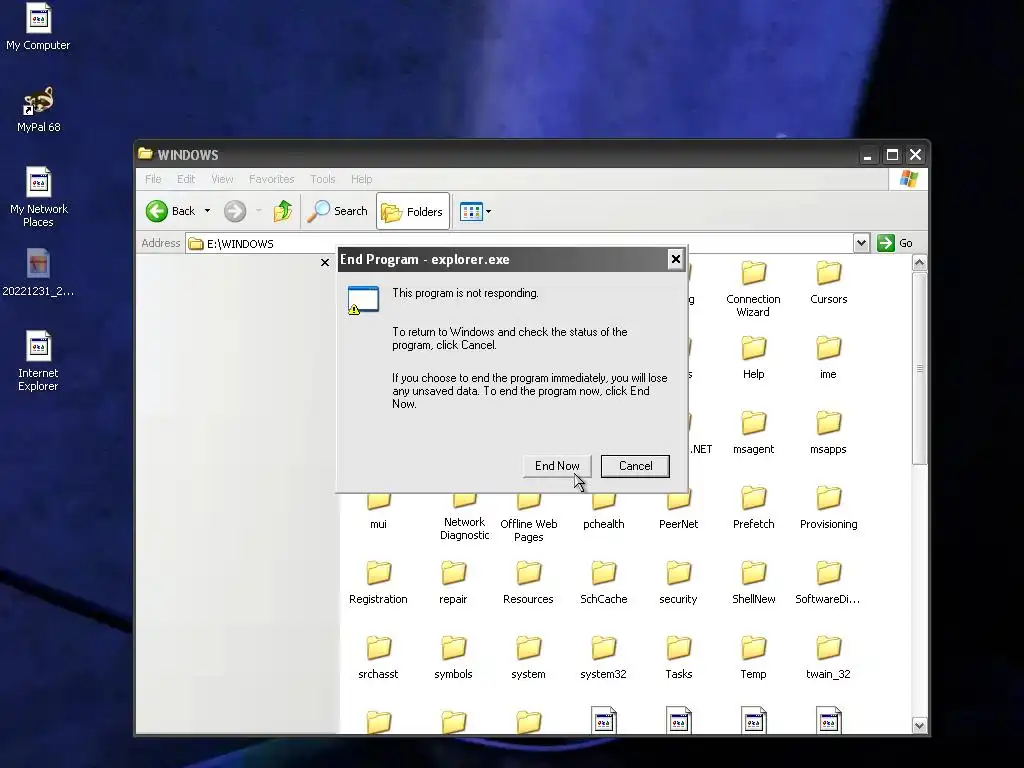This screenshot has height=768, width=1024.
Task: Open the Views dropdown button
Action: 475,212
